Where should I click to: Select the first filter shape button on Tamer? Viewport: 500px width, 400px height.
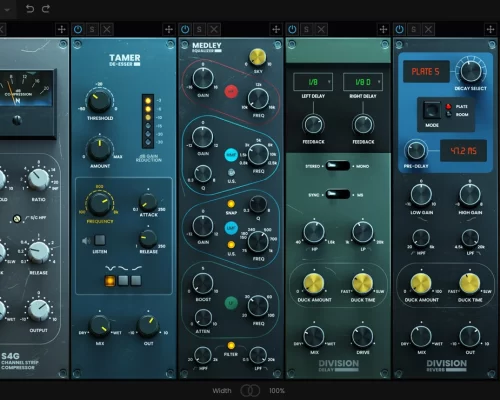point(110,281)
